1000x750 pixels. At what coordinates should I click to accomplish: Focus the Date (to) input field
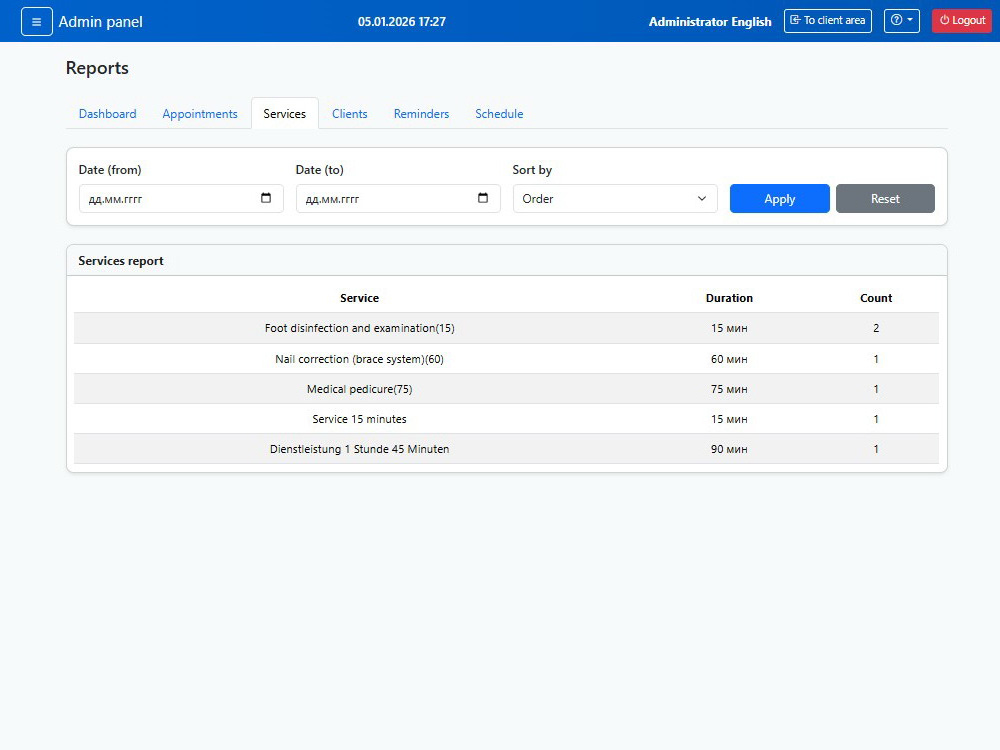398,198
